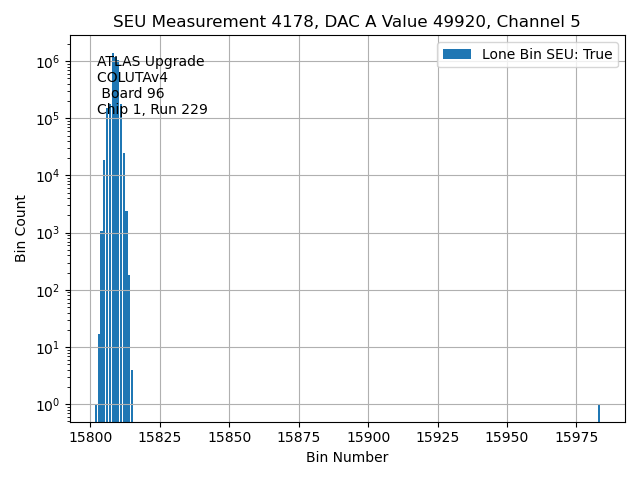This screenshot has width=640, height=480.
Task: Click the 'Board 96' annotation text
Action: point(132,94)
